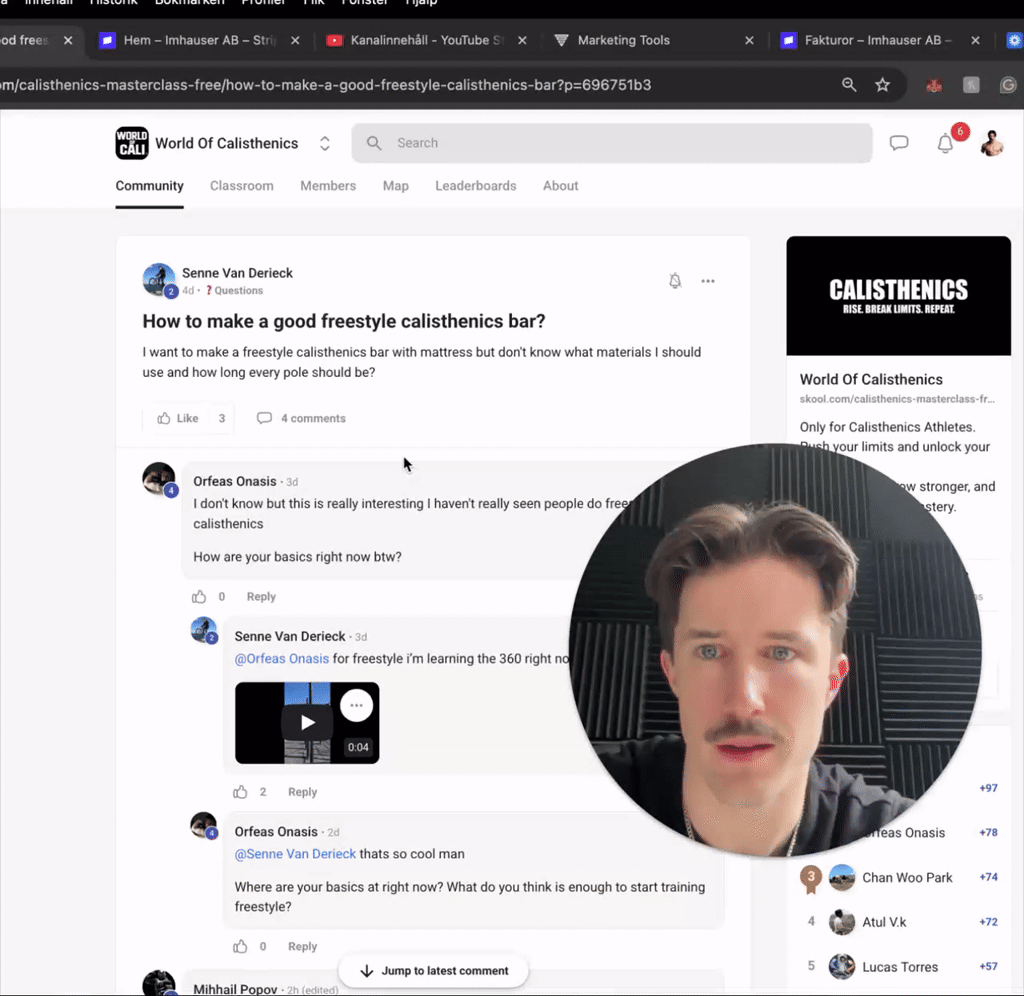Open skool.com/calisthenics-masterclass link in sidebar
Viewport: 1024px width, 996px height.
[x=897, y=399]
